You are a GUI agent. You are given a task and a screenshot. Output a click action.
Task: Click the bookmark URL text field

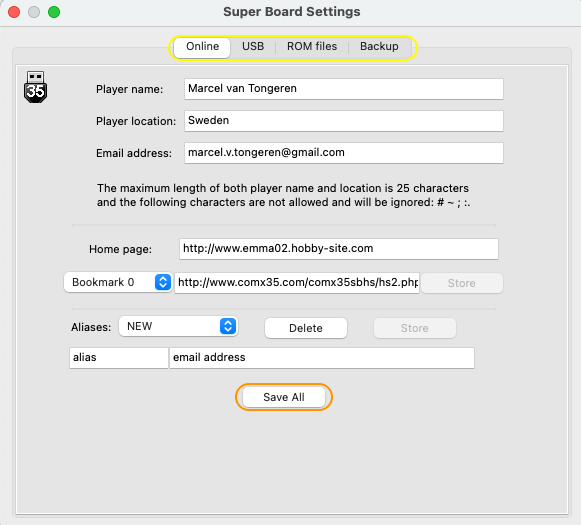point(297,283)
